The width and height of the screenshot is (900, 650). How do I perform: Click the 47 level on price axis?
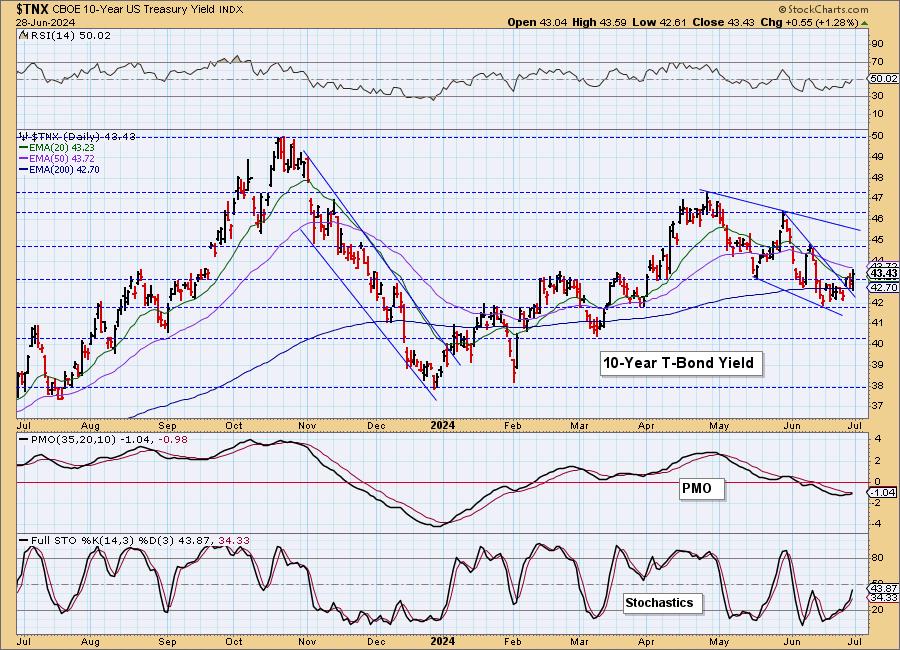(878, 198)
